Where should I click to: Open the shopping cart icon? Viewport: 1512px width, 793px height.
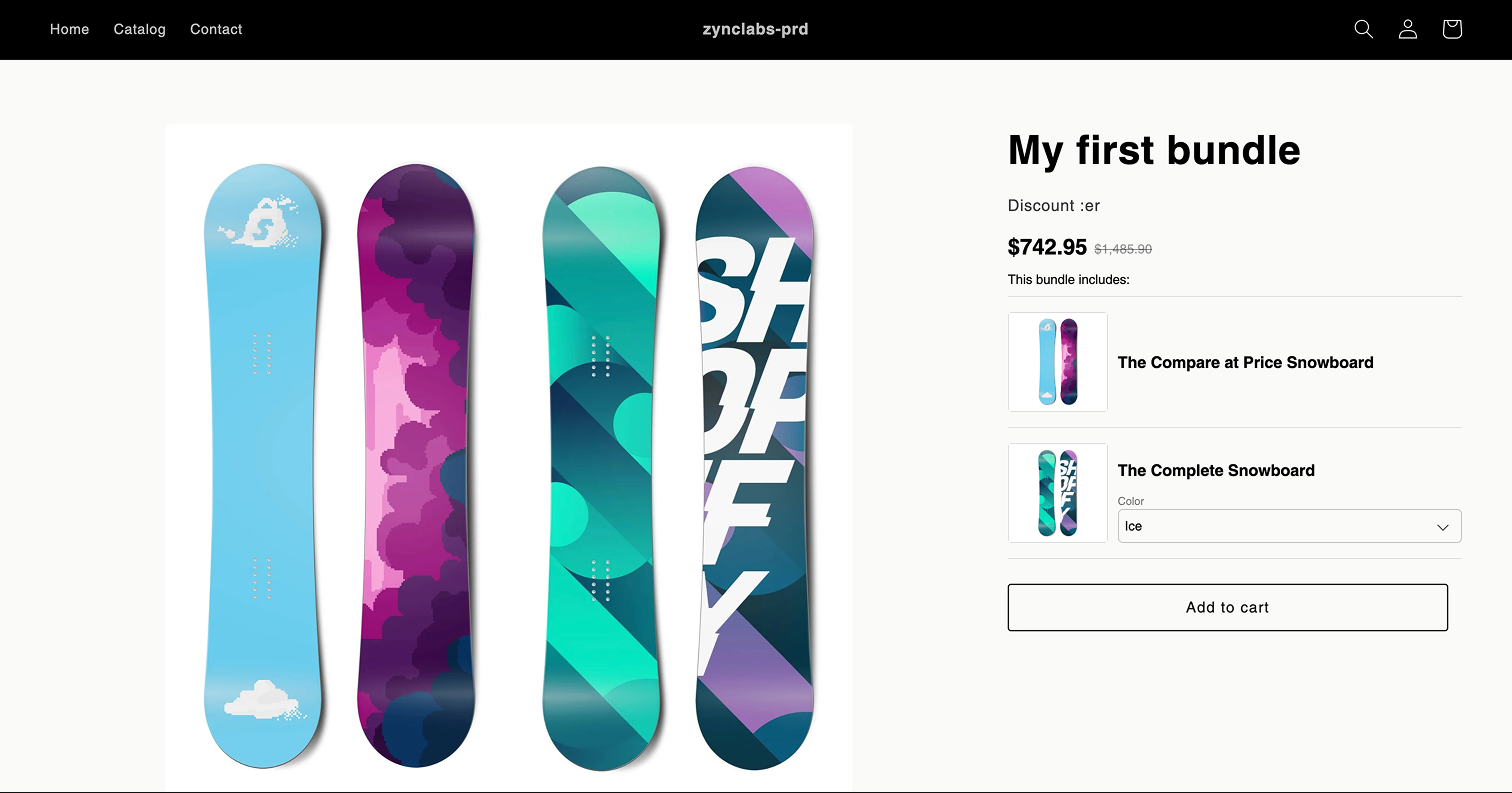(1452, 29)
